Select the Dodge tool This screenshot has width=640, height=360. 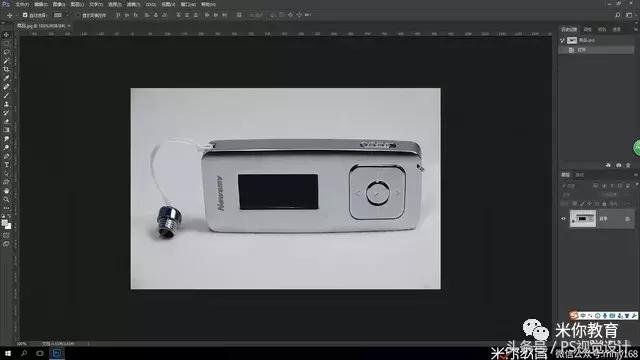click(6, 147)
